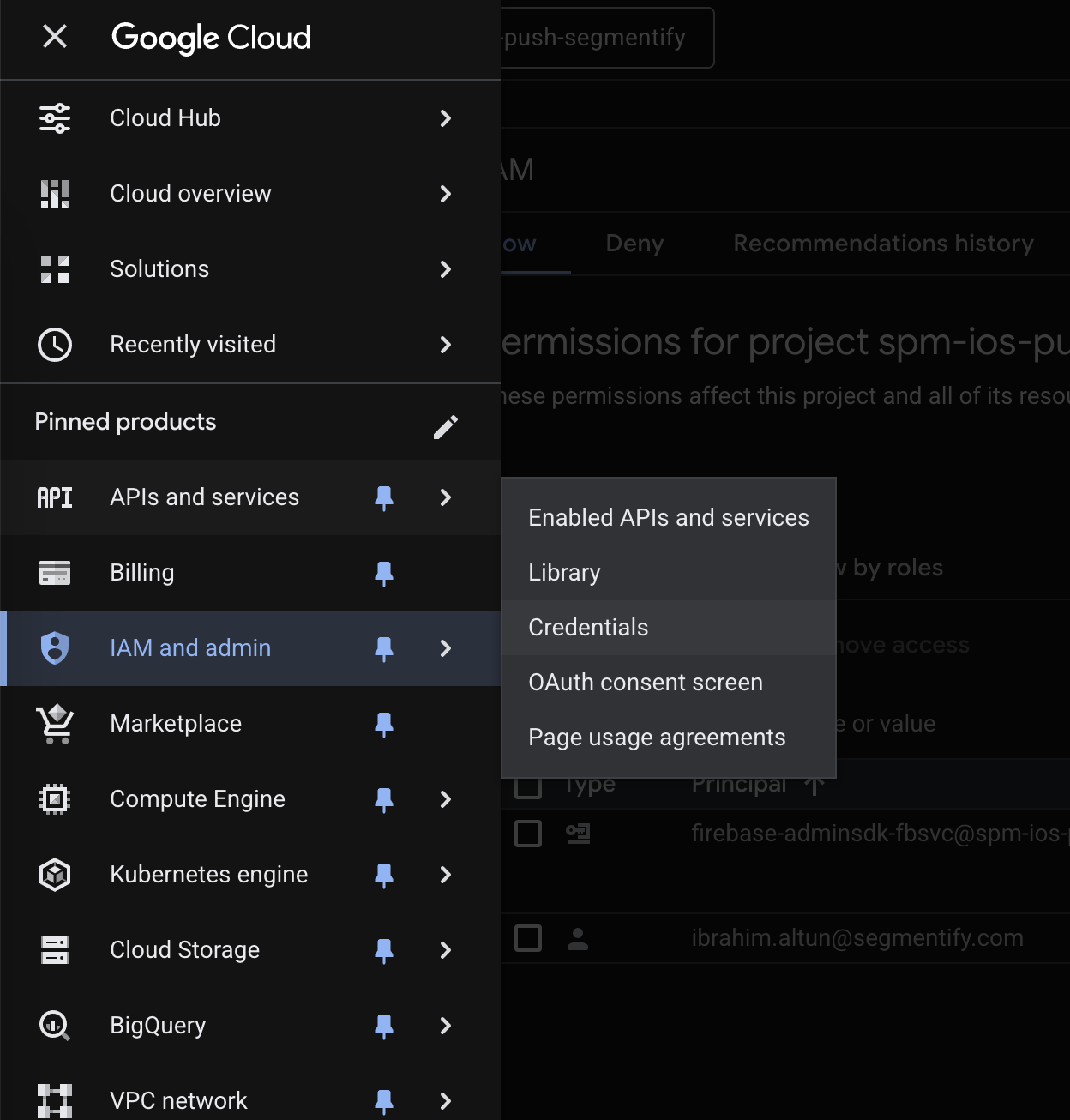Expand the IAM and admin submenu arrow
Viewport: 1070px width, 1120px height.
446,648
